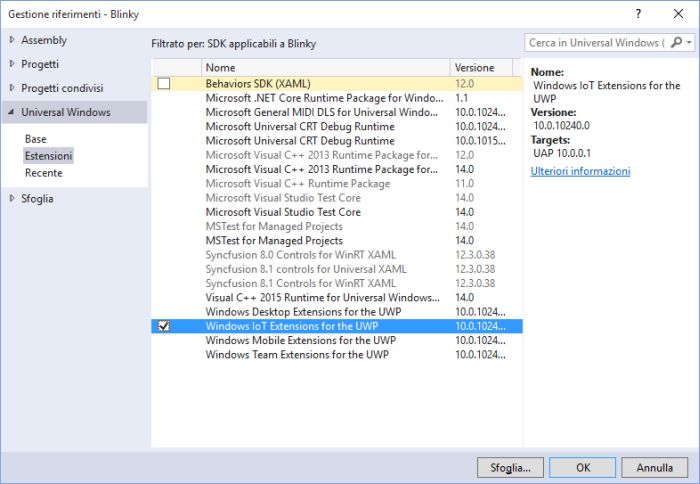Expand the Sfoglia node
700x484 pixels.
click(12, 198)
